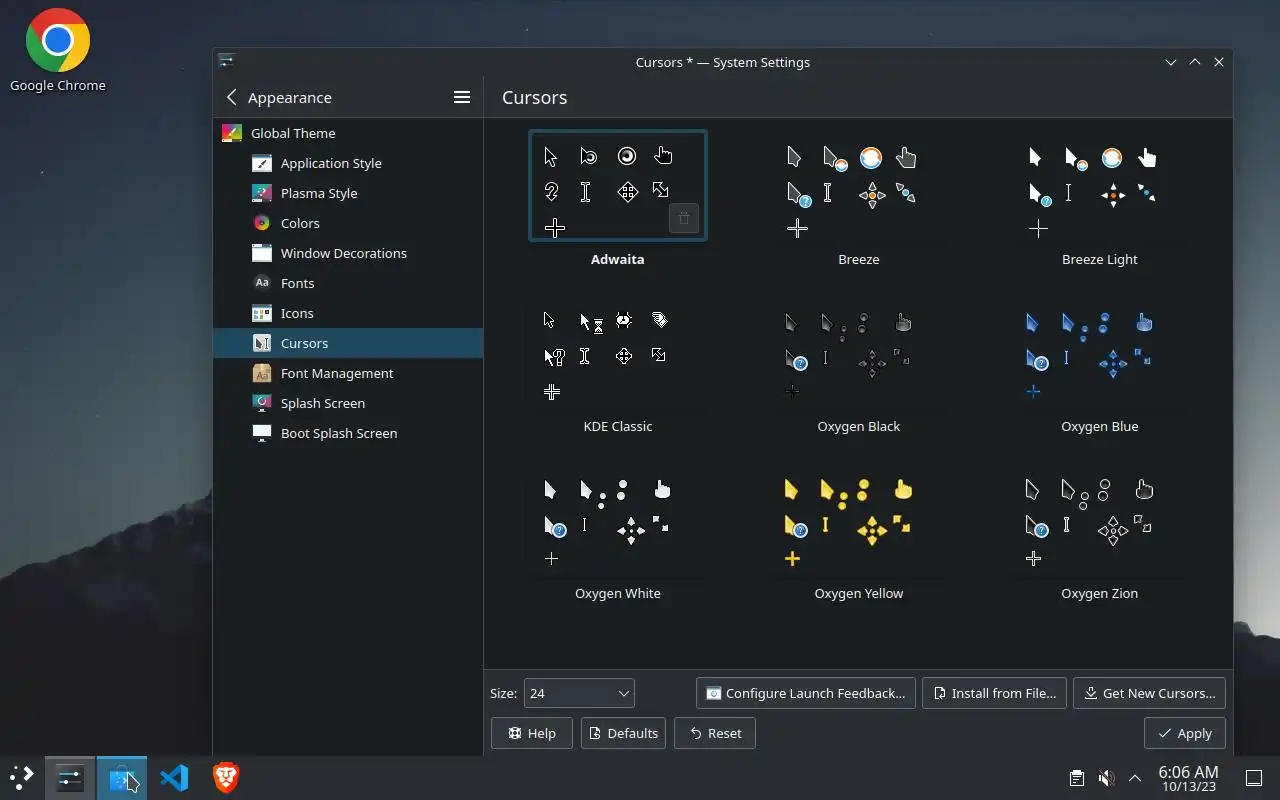Click the Fonts 'Aa' icon
The height and width of the screenshot is (800, 1280).
[262, 283]
